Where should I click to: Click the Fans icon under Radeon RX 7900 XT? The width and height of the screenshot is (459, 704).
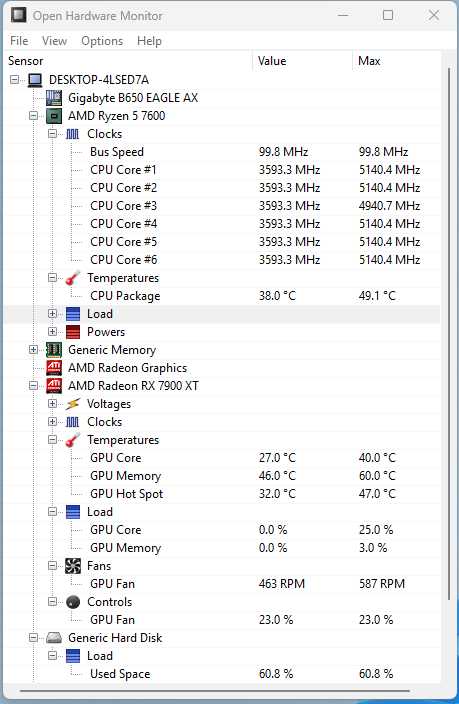pos(73,566)
